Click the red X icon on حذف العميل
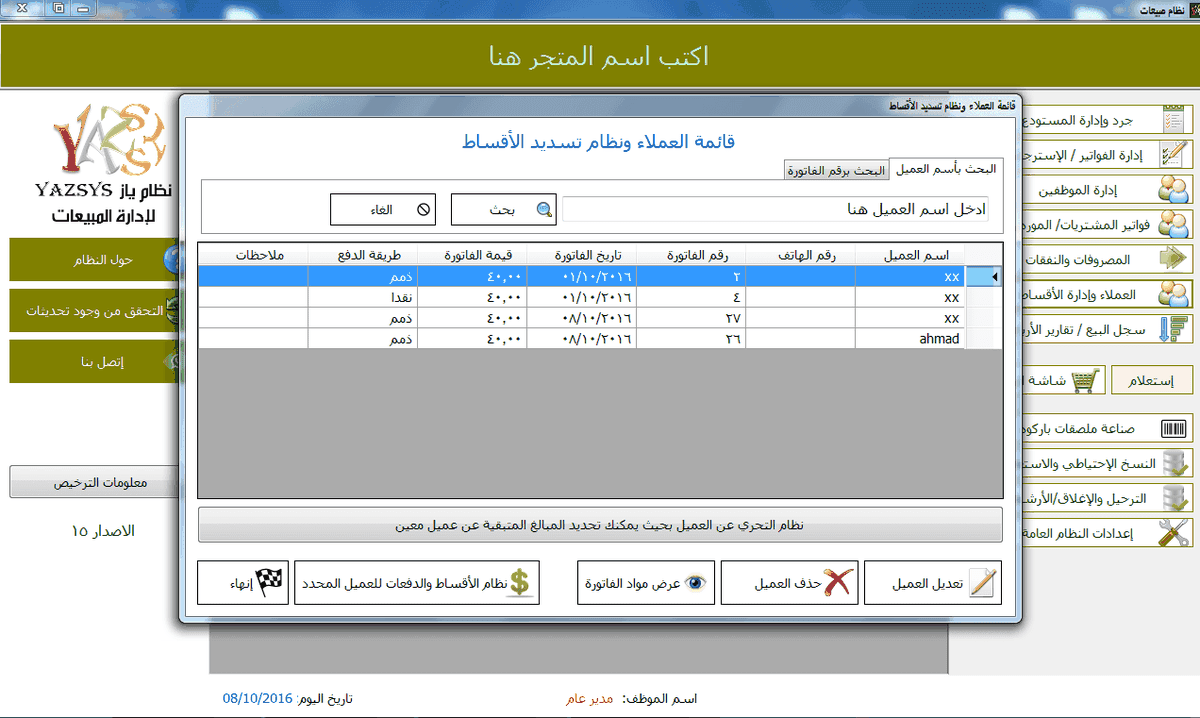 coord(837,583)
